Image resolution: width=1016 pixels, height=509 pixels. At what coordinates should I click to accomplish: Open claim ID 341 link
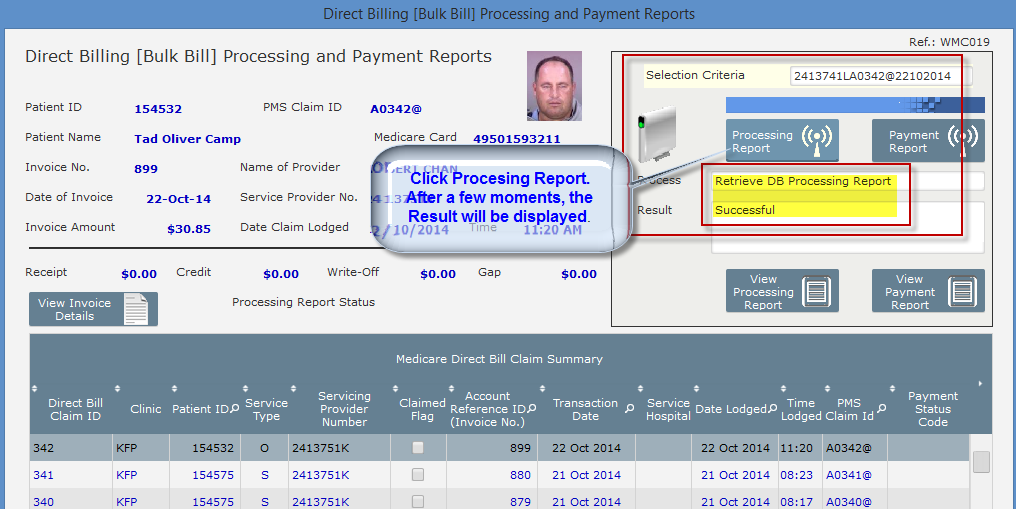click(43, 475)
